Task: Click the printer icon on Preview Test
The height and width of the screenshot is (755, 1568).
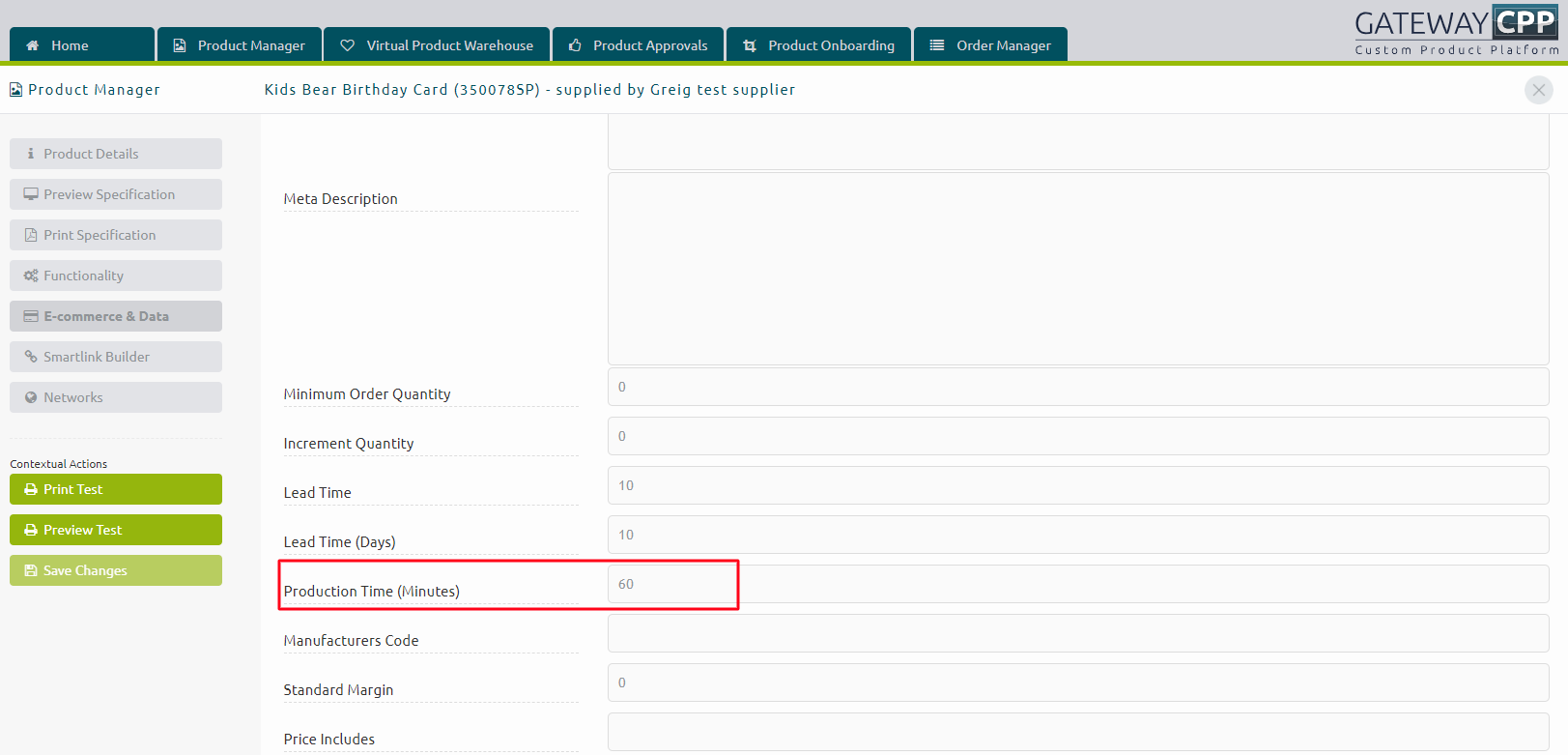Action: click(31, 530)
